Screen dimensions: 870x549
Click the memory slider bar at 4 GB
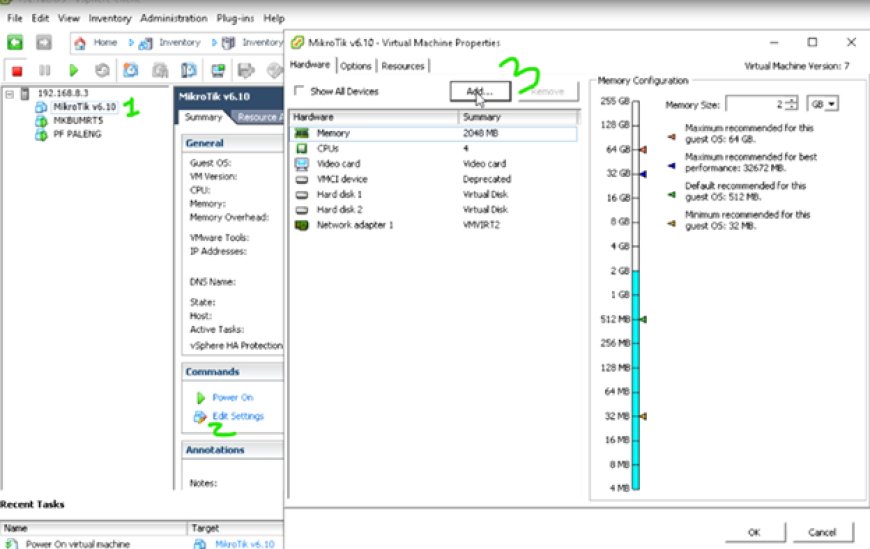[x=636, y=246]
